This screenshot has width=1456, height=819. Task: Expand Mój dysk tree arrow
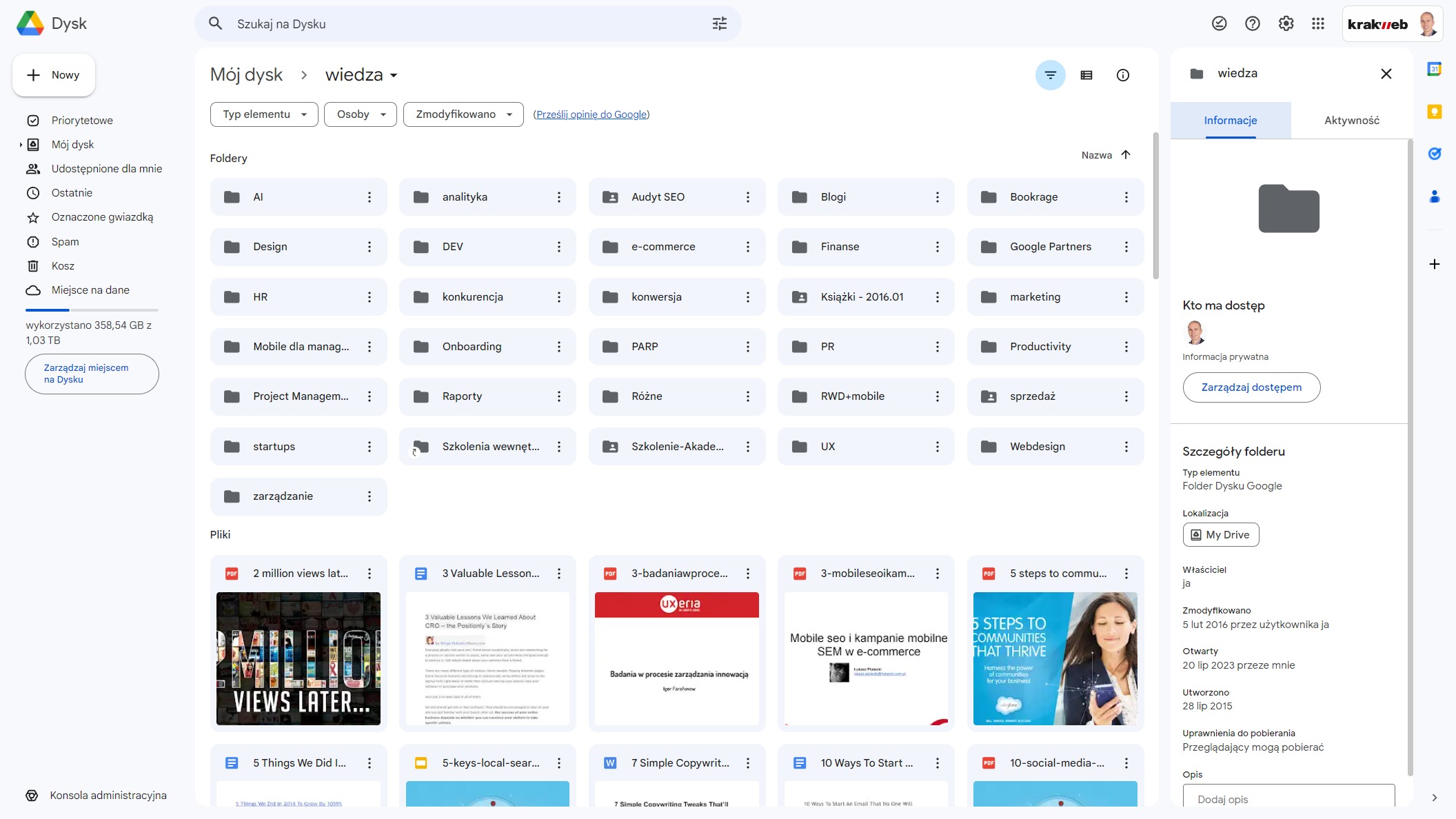coord(21,145)
